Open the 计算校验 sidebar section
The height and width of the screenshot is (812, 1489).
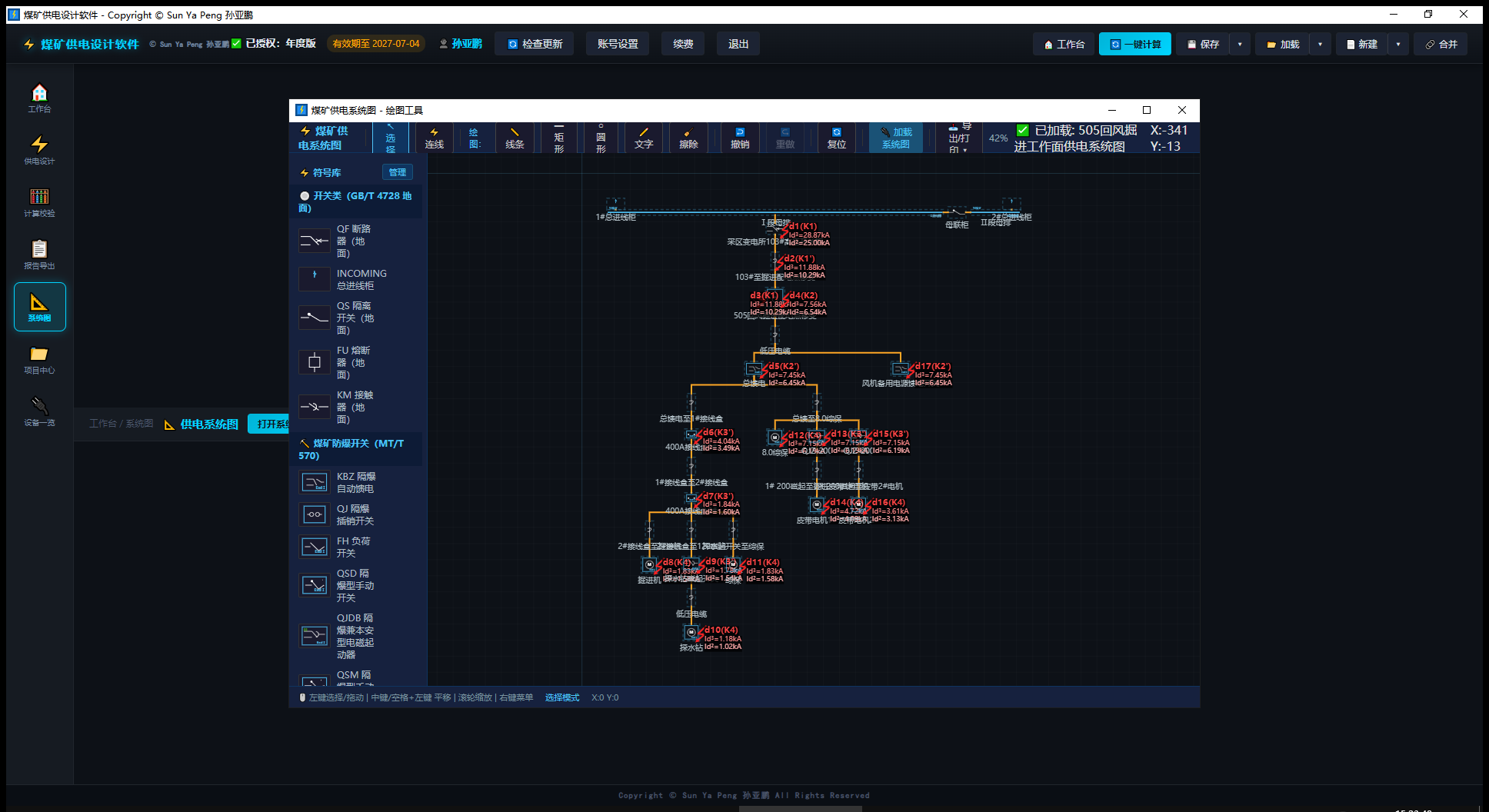(x=39, y=202)
